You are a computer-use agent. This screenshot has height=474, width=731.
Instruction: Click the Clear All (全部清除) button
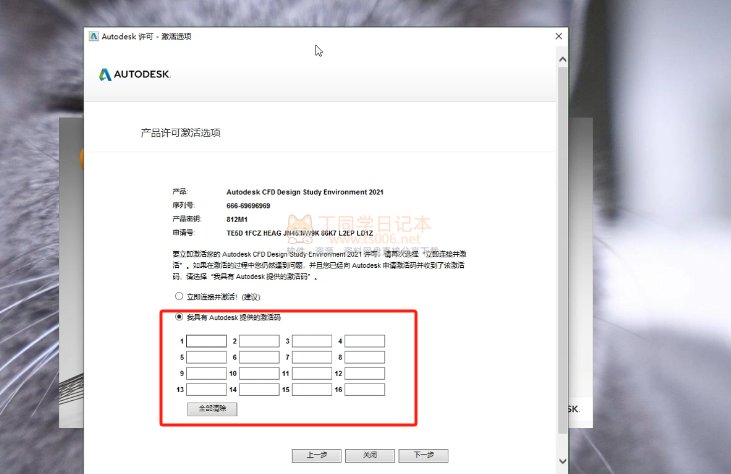tap(212, 409)
